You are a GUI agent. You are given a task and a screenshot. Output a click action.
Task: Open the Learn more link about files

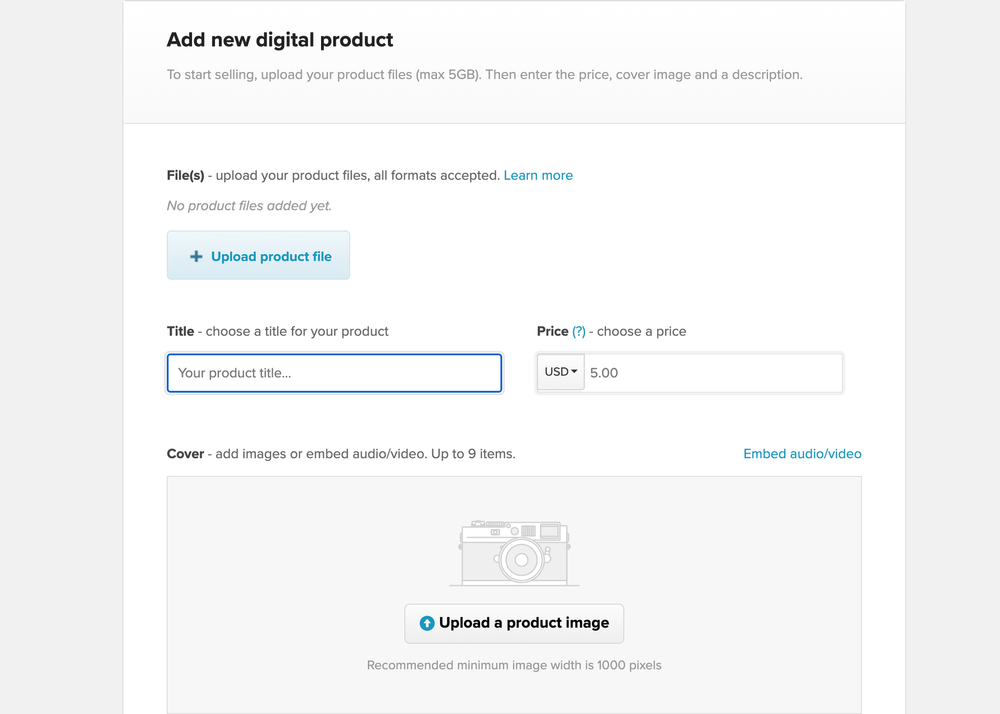[x=538, y=175]
